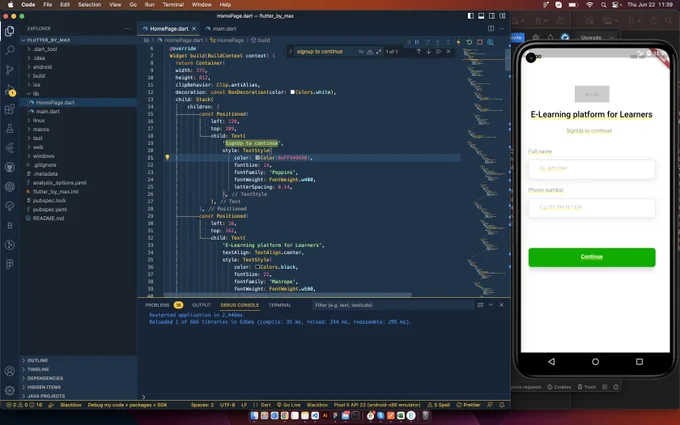This screenshot has height=425, width=680.
Task: Open Customize Layout icon in title bar
Action: (502, 16)
